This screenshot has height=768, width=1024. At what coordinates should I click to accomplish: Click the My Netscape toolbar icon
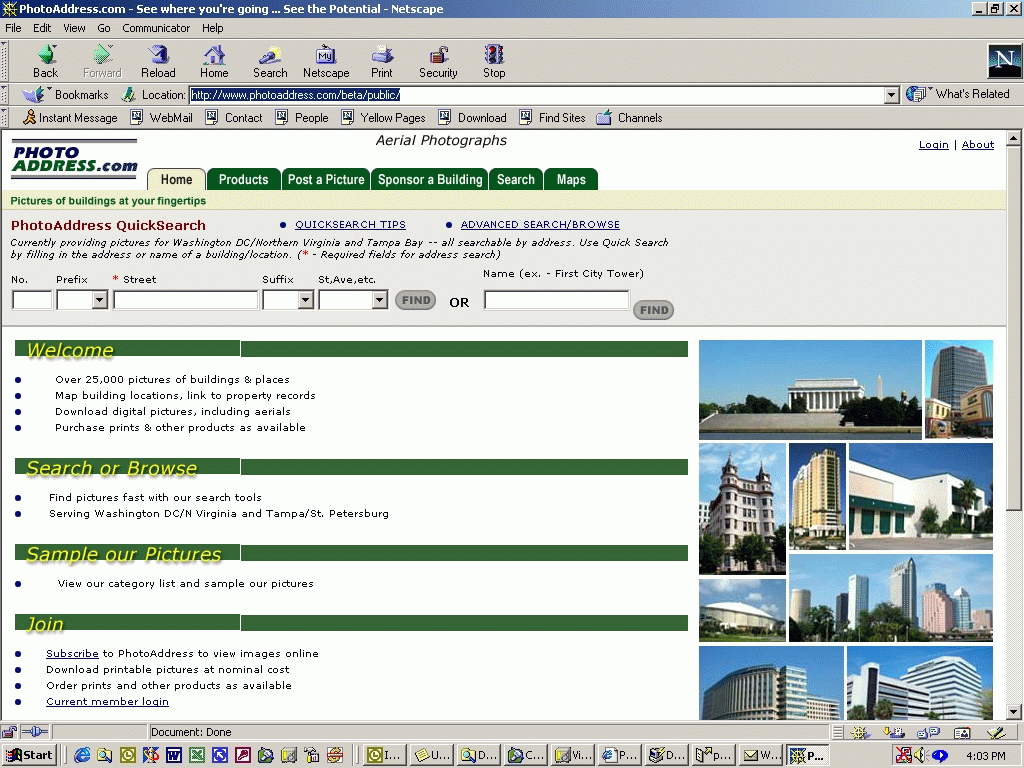pyautogui.click(x=326, y=61)
